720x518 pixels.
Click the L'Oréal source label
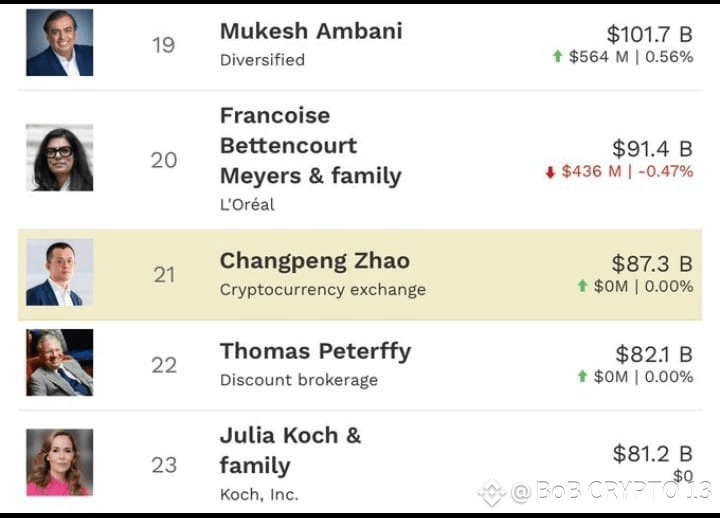pyautogui.click(x=247, y=205)
